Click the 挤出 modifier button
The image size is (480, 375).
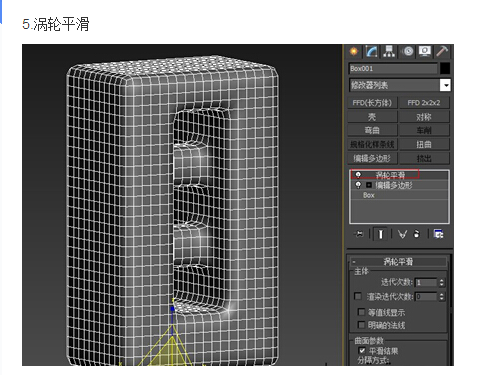[424, 158]
